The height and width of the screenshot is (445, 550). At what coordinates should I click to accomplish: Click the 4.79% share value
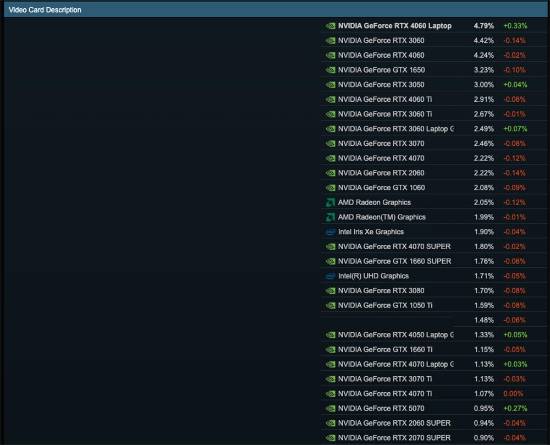(x=484, y=26)
